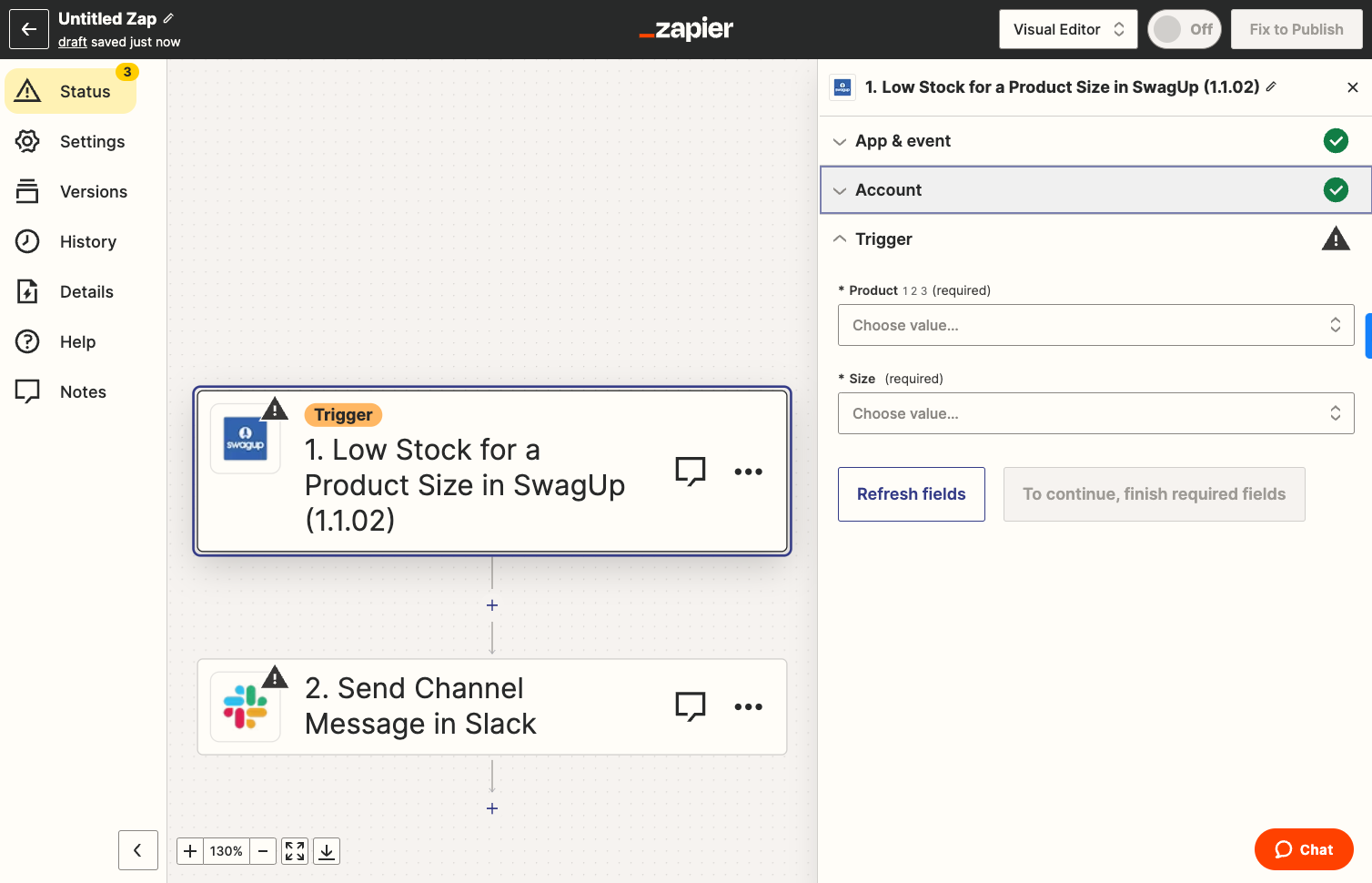Open Versions in the sidebar
The width and height of the screenshot is (1372, 883).
71,191
